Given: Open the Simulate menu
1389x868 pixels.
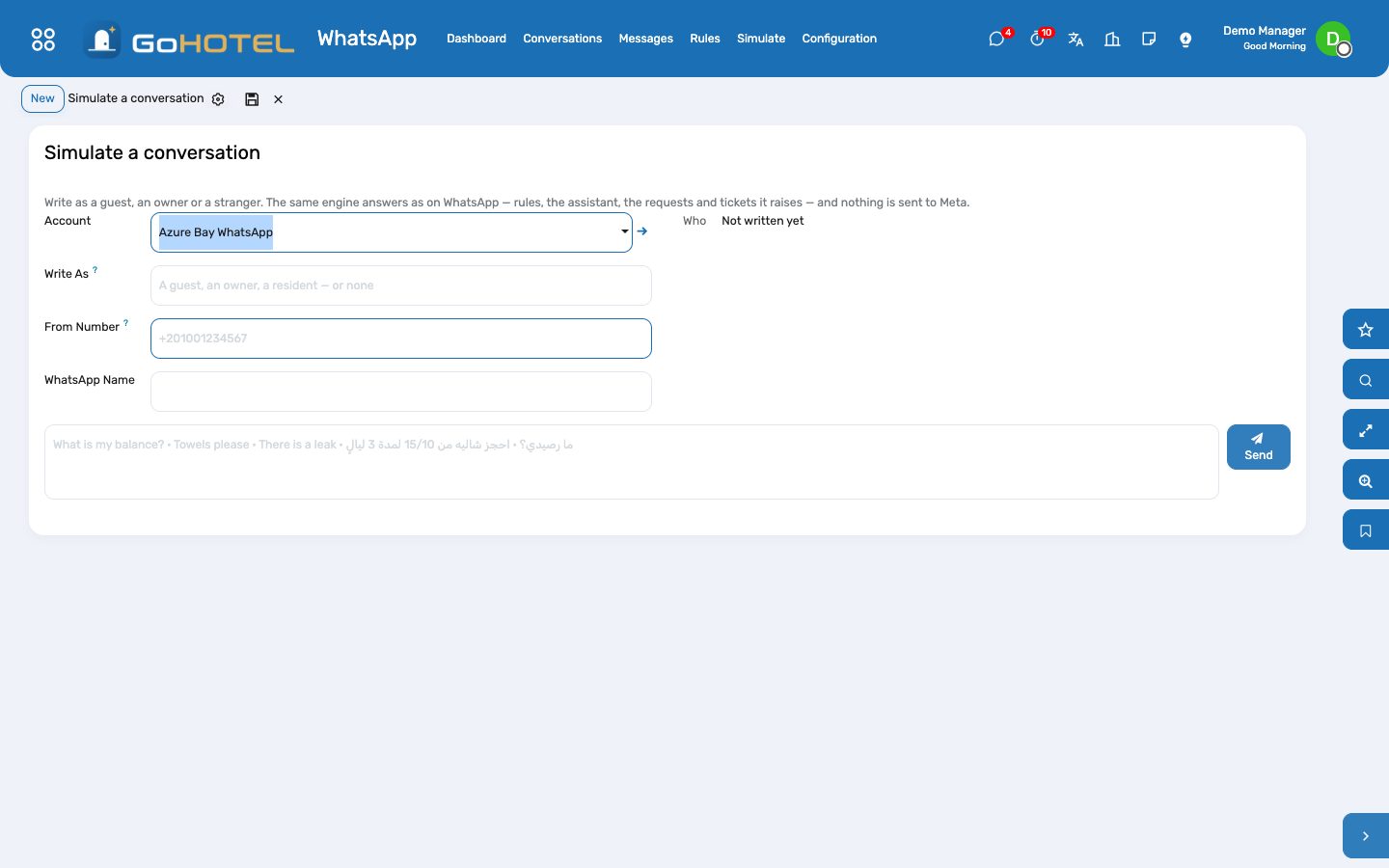Looking at the screenshot, I should click(761, 39).
